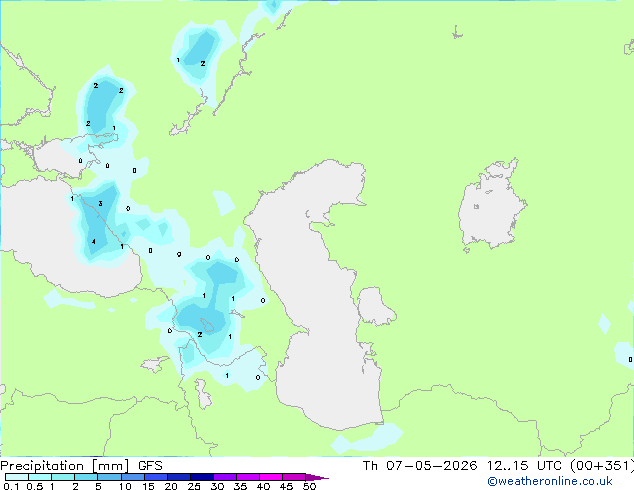Select the dark navy swatch between 25 and 30
The image size is (634, 490).
(202, 477)
